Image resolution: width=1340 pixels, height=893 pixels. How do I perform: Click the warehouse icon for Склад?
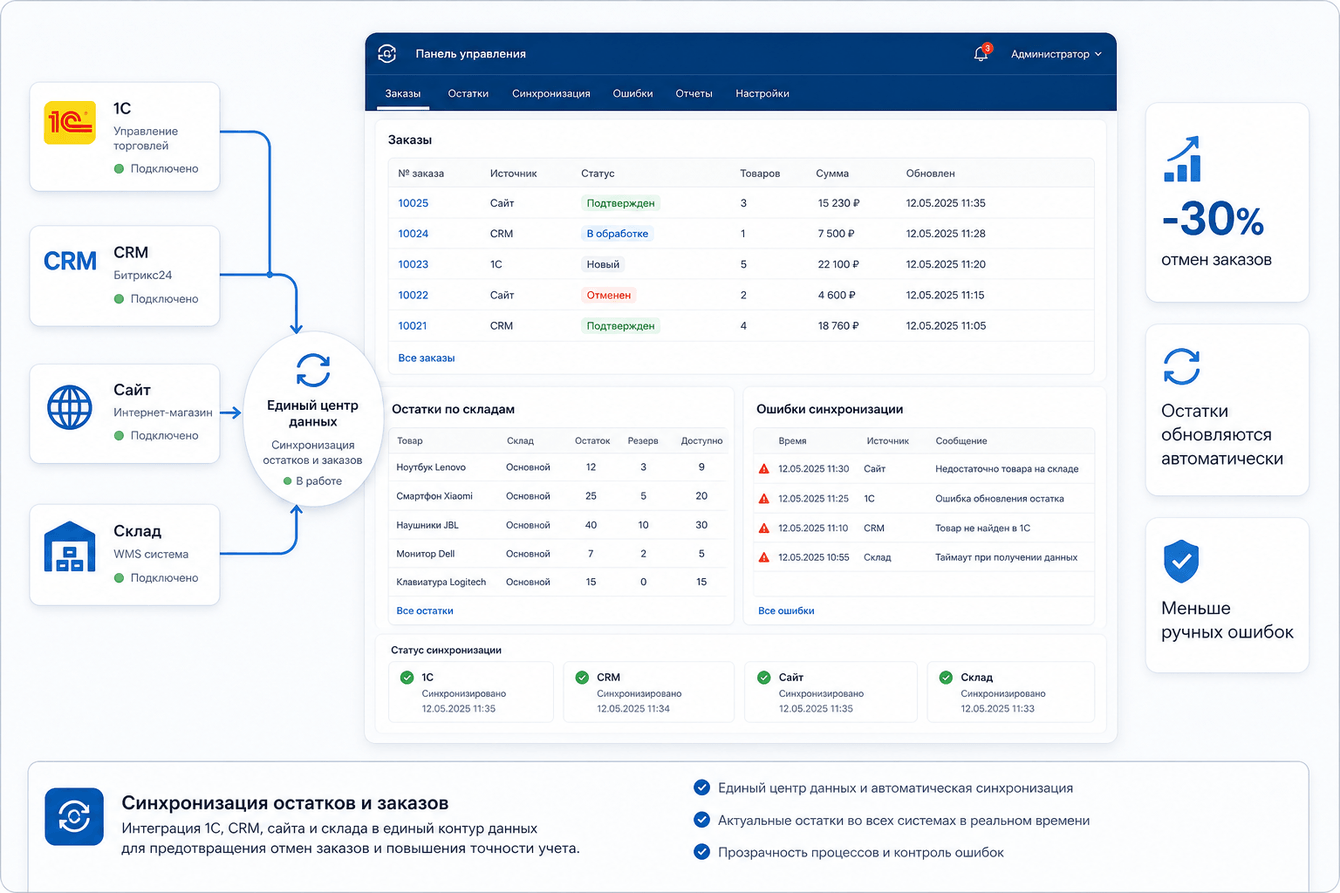pyautogui.click(x=70, y=547)
